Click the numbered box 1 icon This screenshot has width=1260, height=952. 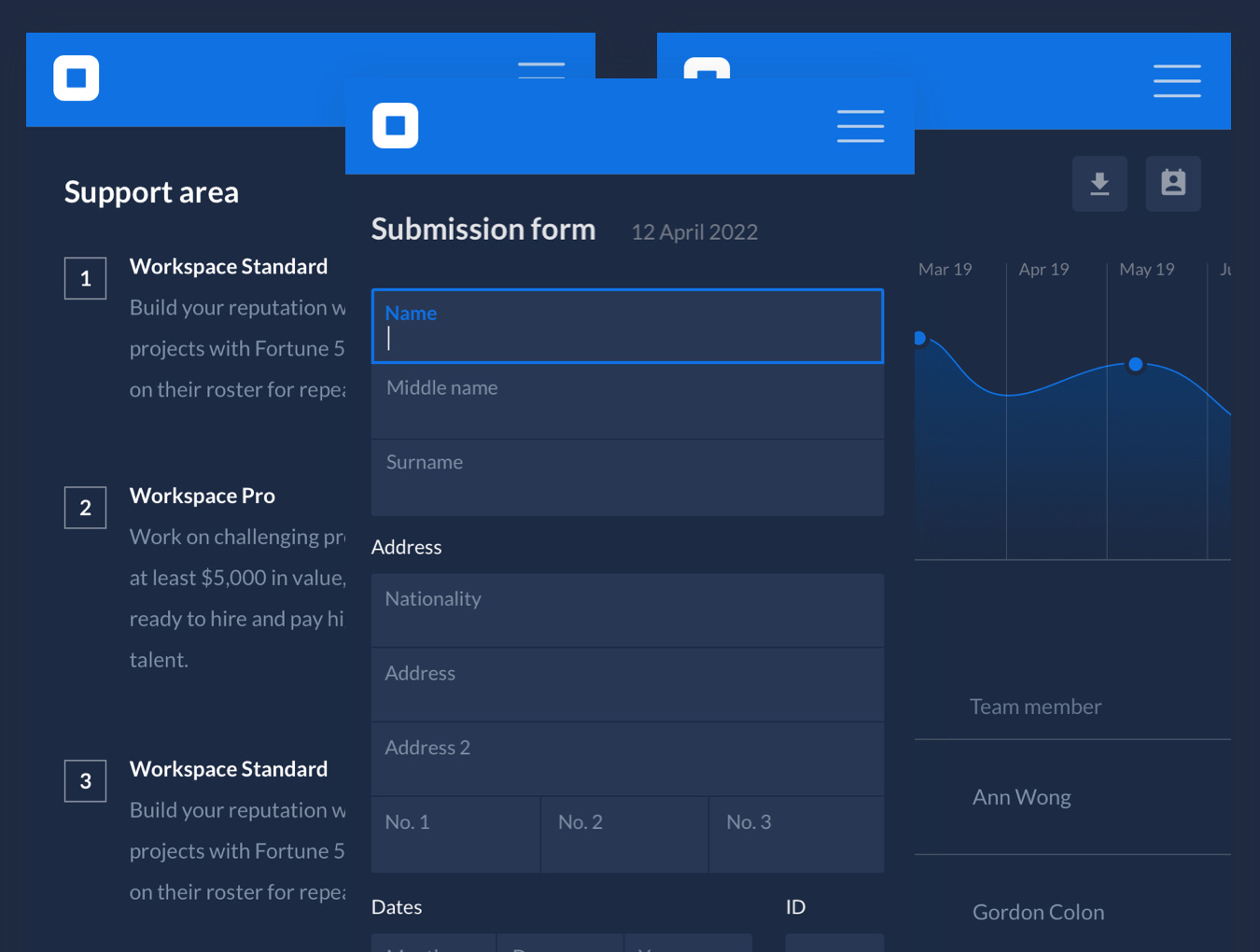tap(85, 278)
